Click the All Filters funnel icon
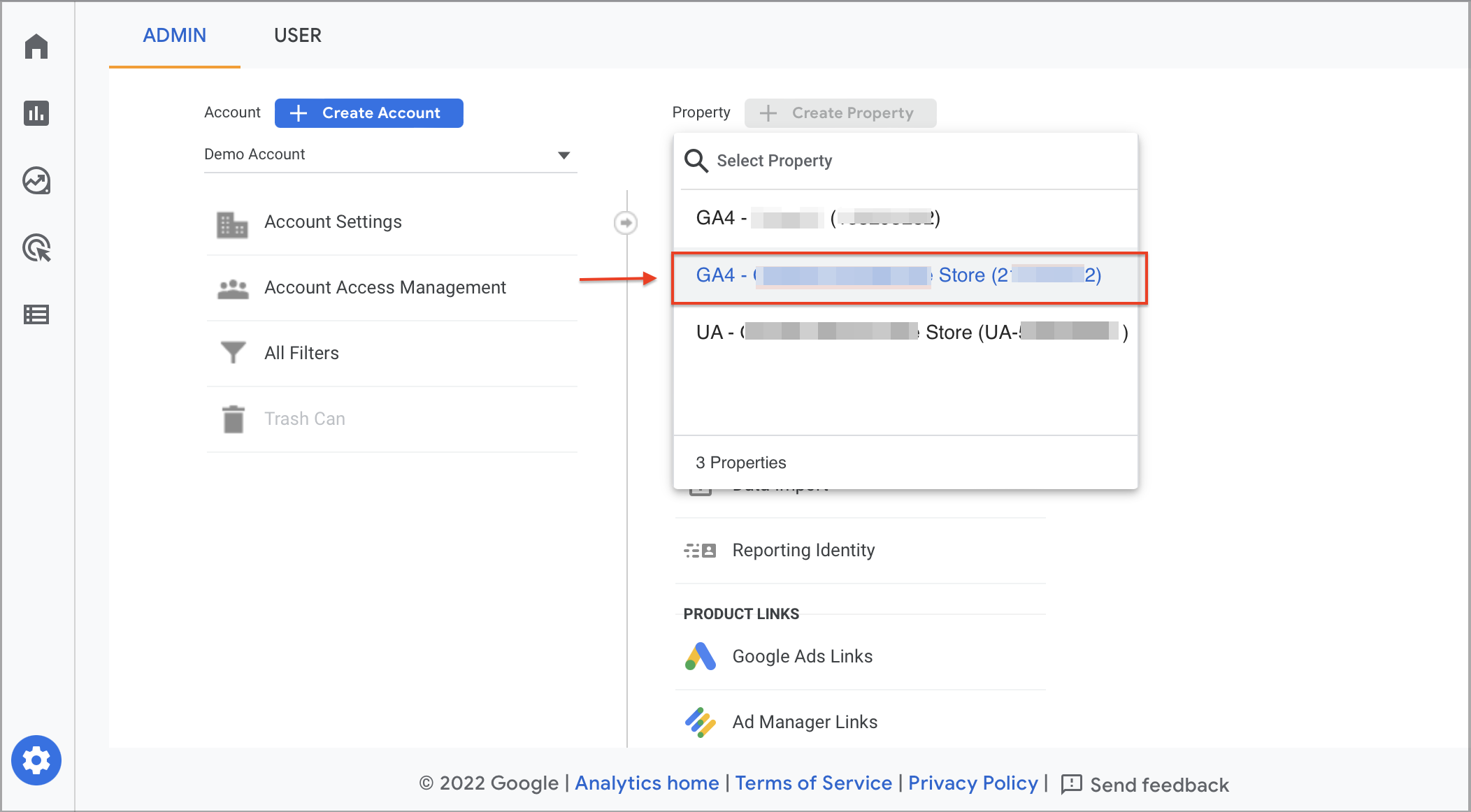1471x812 pixels. (233, 352)
